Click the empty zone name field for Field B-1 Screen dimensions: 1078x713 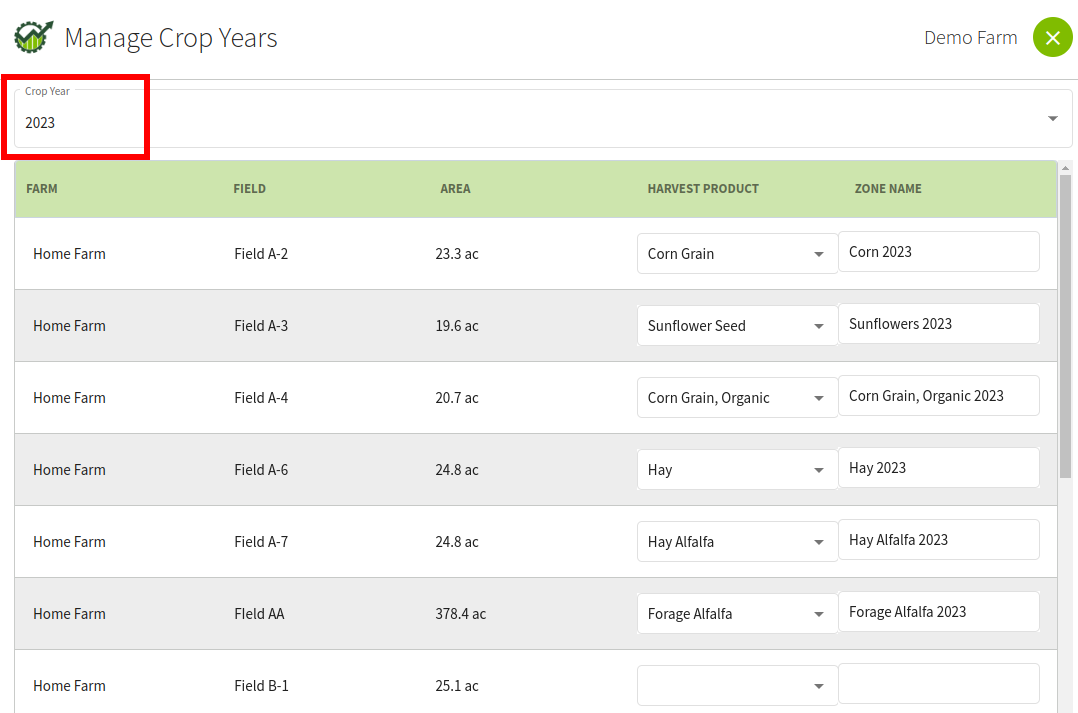click(x=938, y=683)
